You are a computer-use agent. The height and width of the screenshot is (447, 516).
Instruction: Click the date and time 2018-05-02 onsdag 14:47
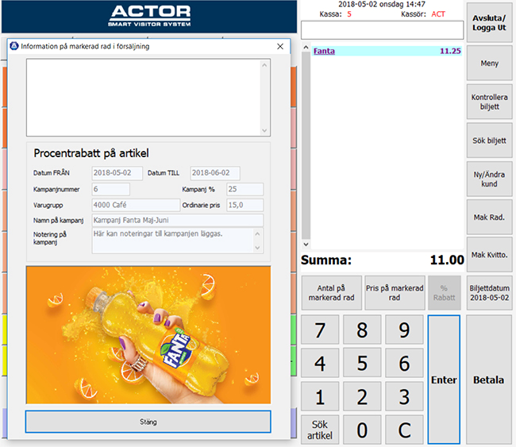pos(382,4)
